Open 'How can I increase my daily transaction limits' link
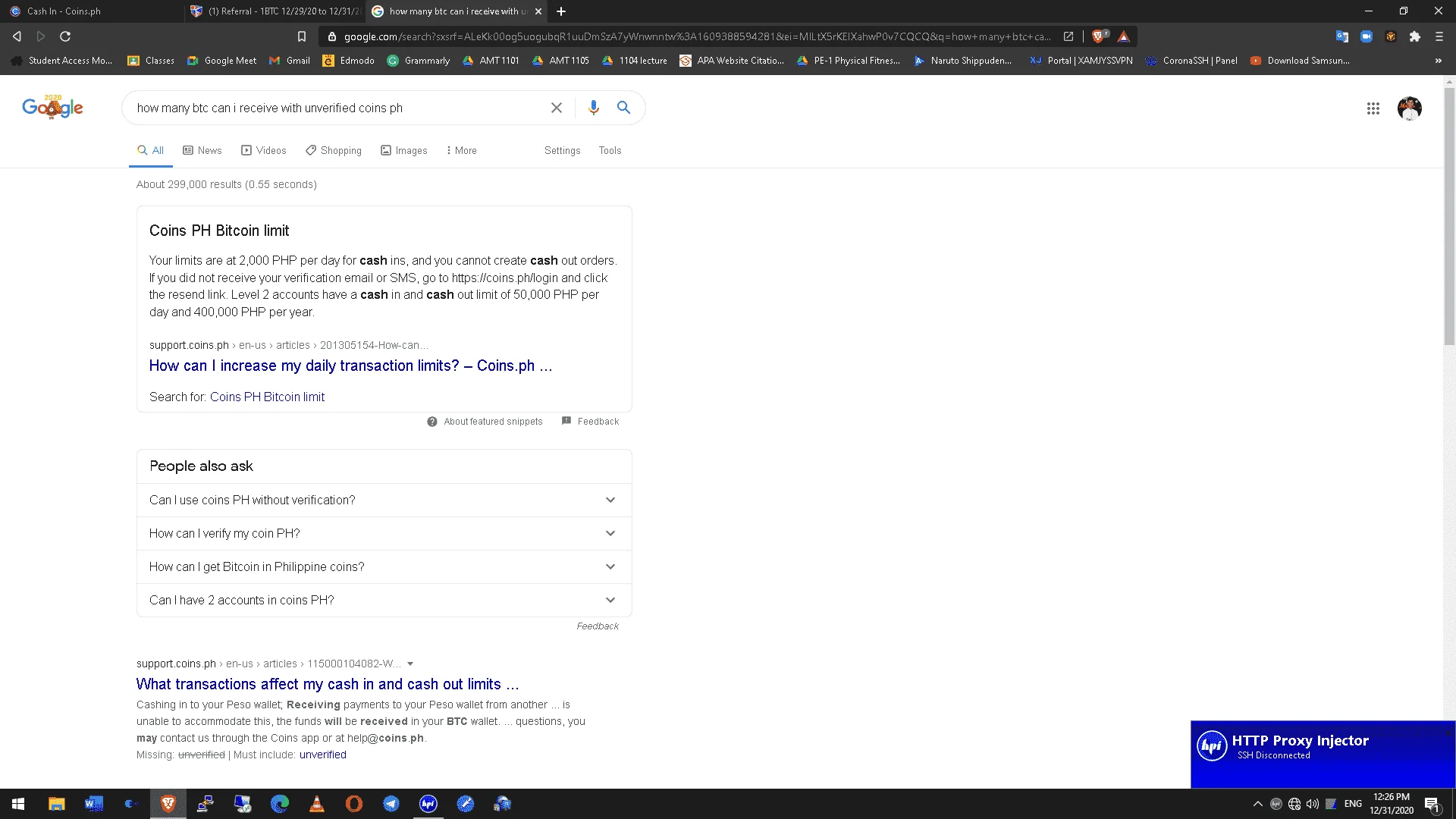1456x819 pixels. click(350, 366)
